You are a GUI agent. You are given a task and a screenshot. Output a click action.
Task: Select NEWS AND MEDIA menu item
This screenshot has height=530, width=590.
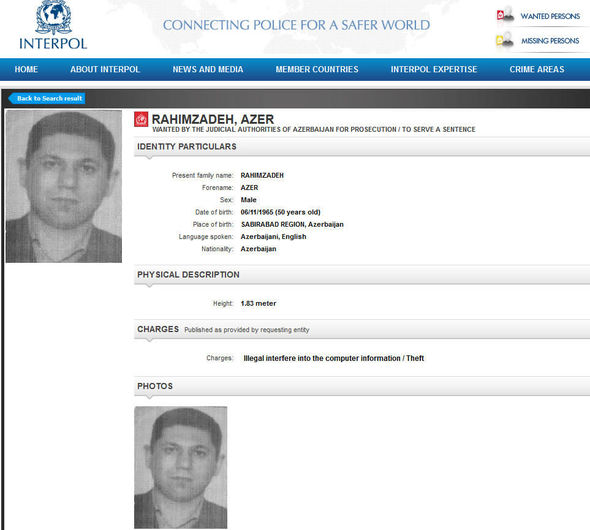point(208,69)
